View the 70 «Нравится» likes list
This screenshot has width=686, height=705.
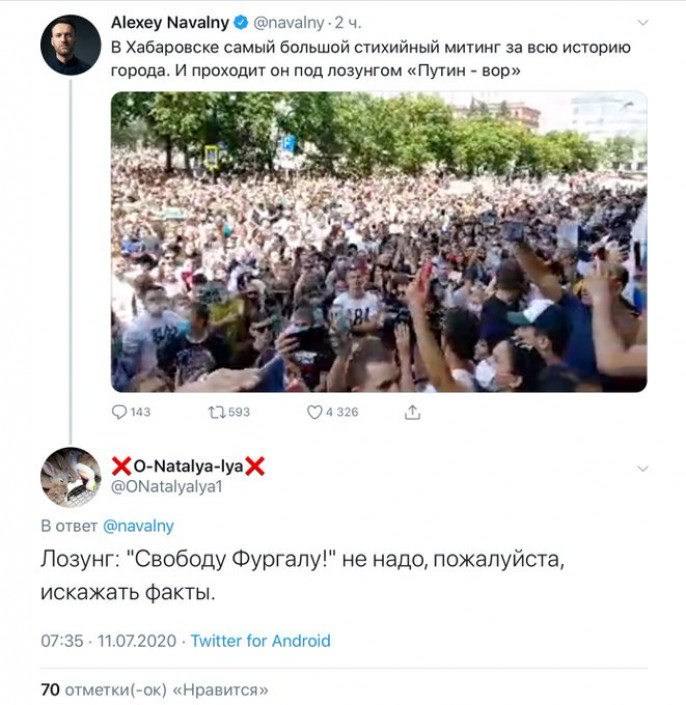point(155,690)
